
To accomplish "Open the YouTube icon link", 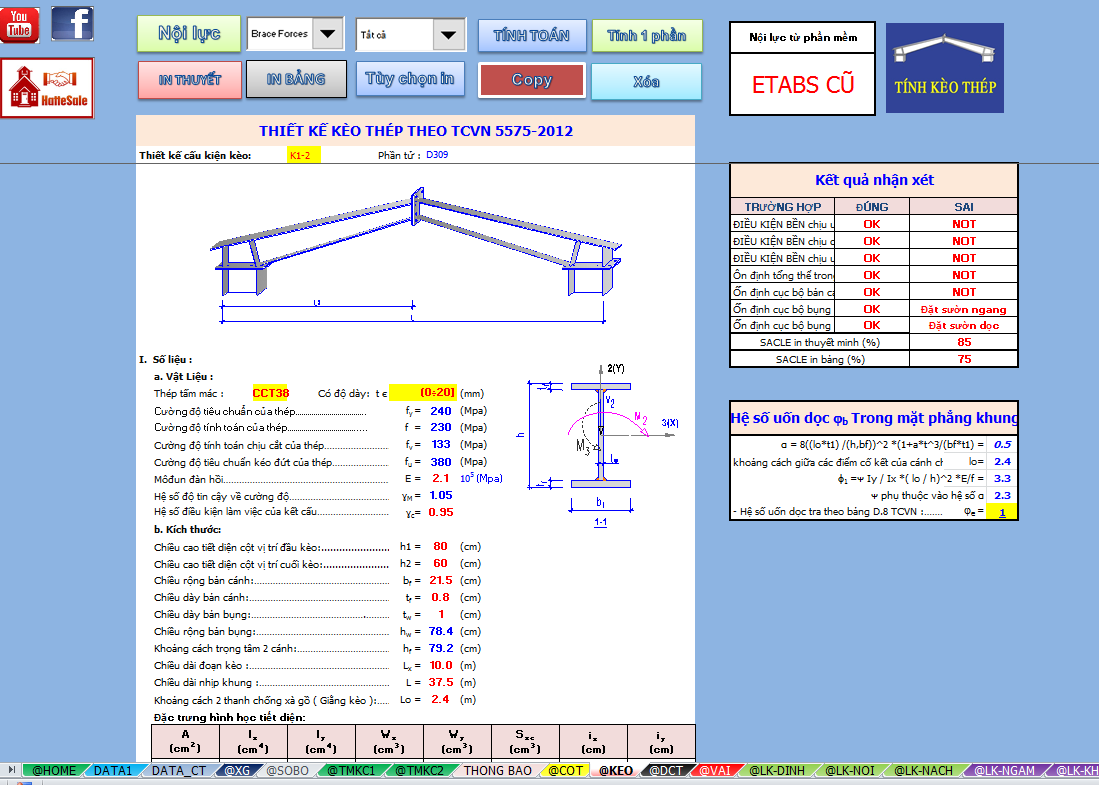I will click(20, 25).
